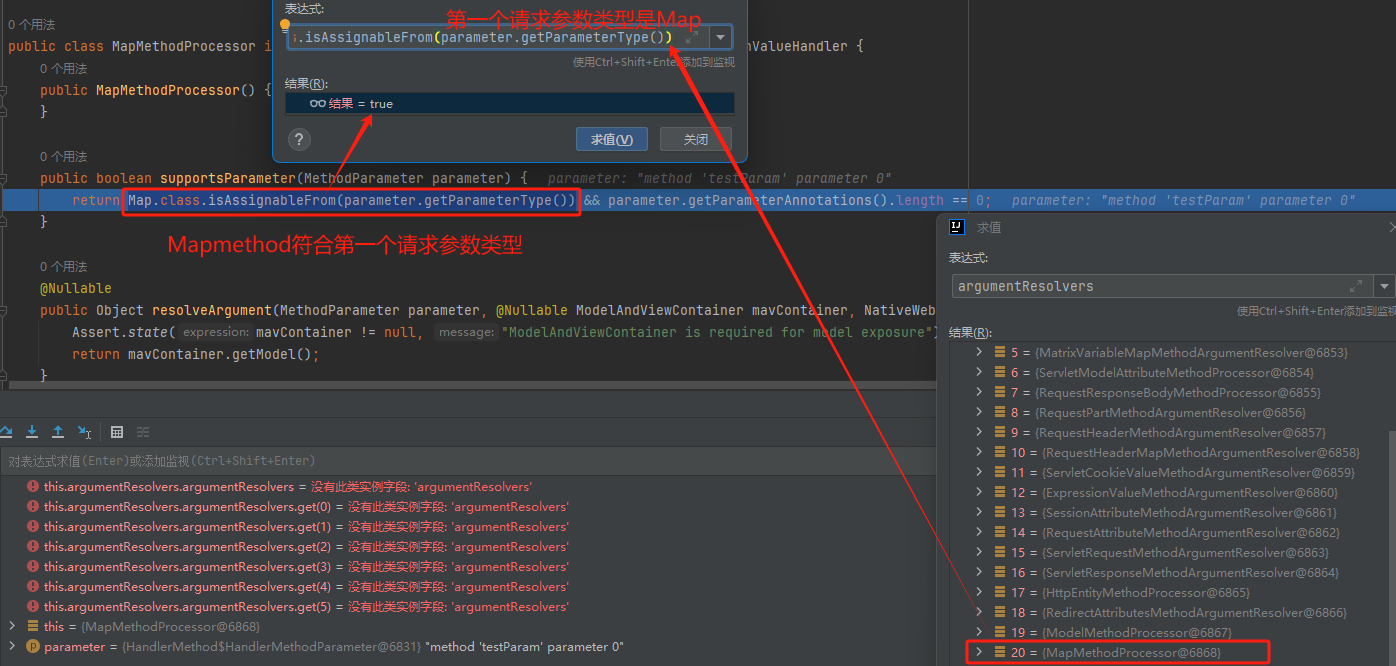Click the 'return mavContainer.getModel();' line
The width and height of the screenshot is (1396, 666).
click(x=195, y=354)
